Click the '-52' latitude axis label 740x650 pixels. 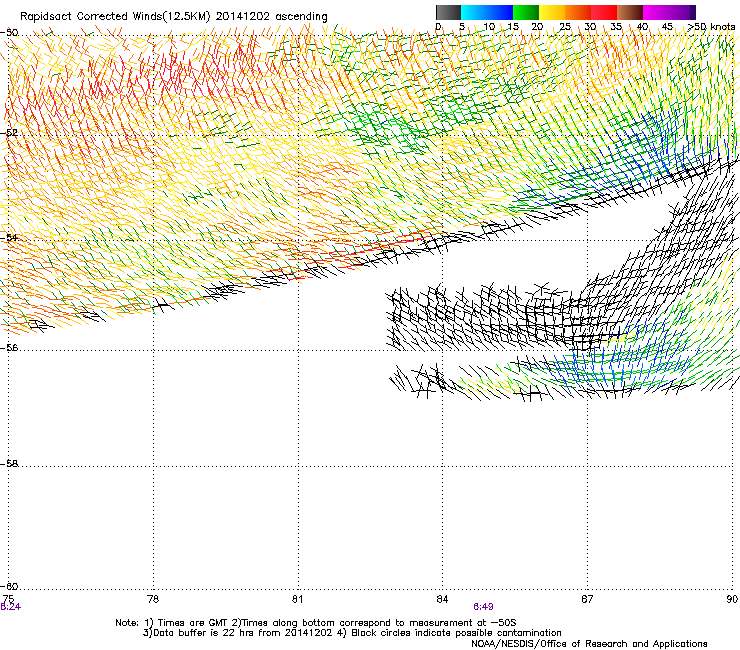coord(9,133)
